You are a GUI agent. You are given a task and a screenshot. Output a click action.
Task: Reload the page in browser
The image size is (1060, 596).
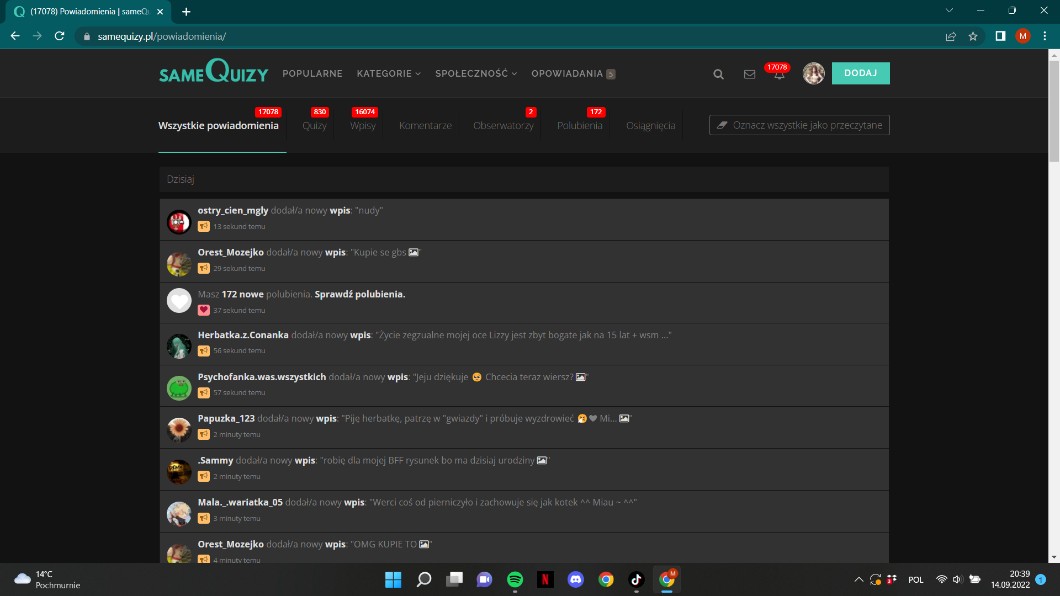[x=60, y=36]
